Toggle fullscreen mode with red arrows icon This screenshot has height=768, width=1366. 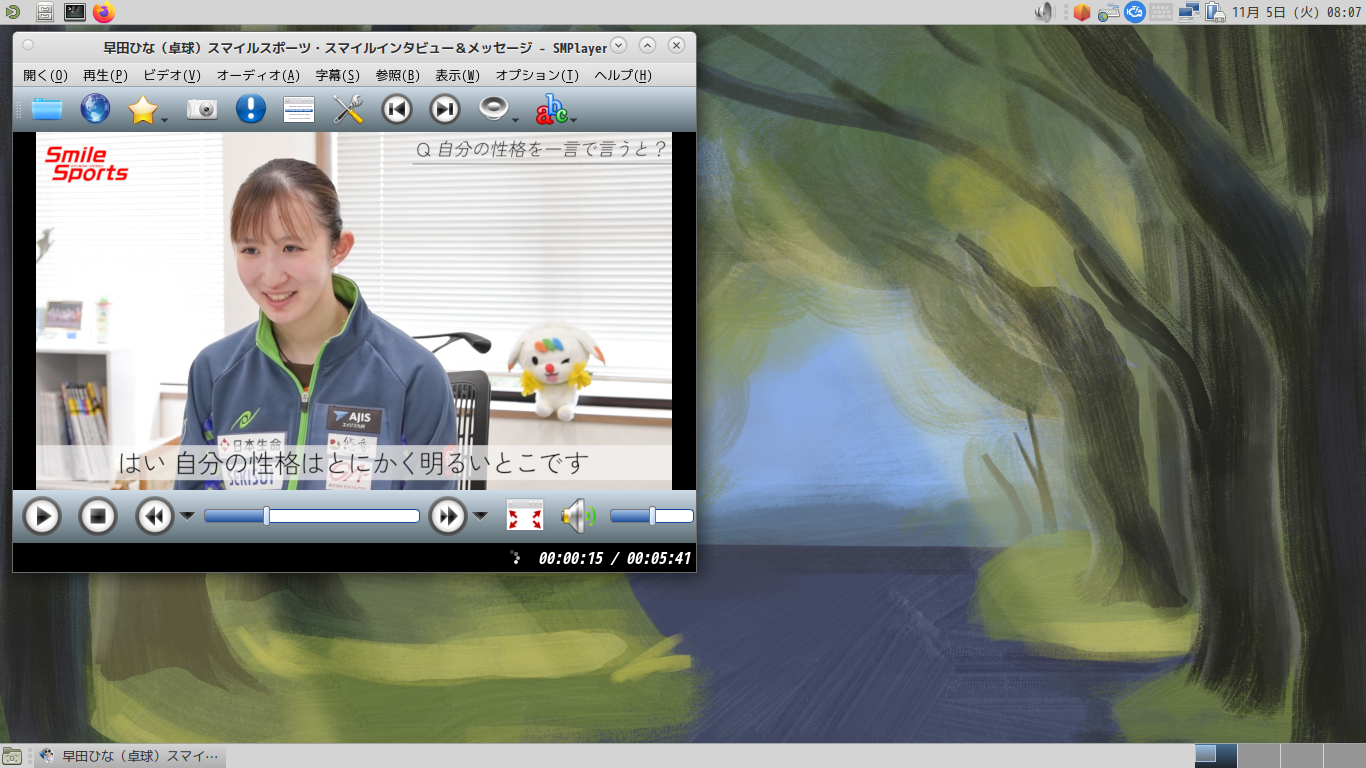[525, 516]
